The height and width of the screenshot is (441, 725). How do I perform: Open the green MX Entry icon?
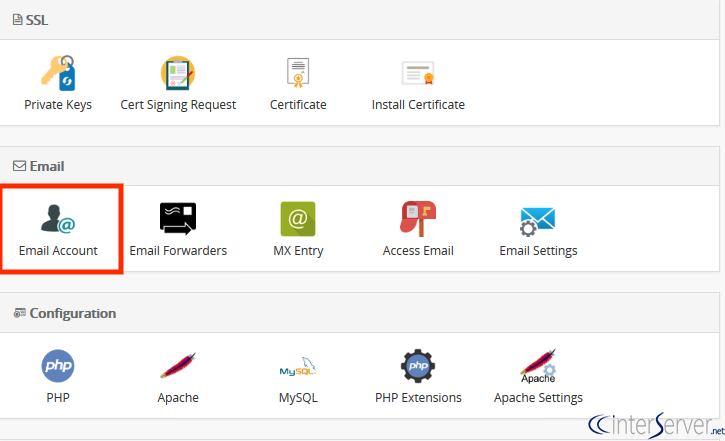click(298, 220)
